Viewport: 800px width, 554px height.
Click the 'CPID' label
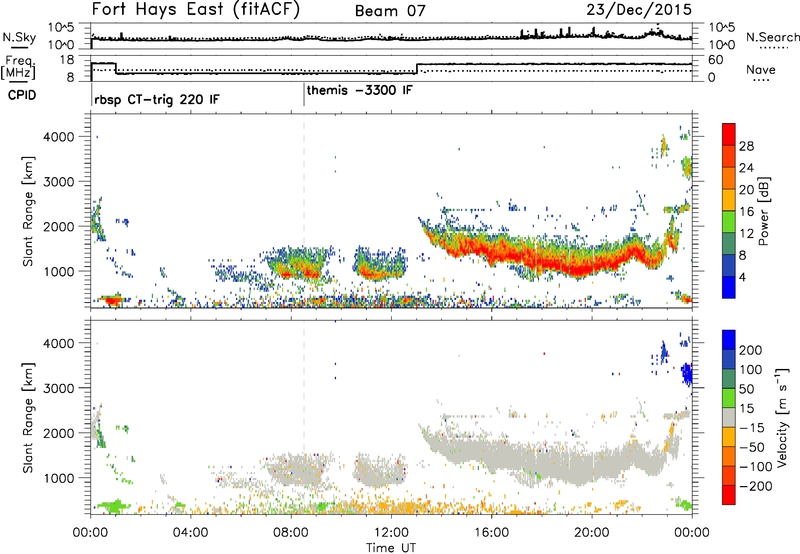tap(22, 95)
